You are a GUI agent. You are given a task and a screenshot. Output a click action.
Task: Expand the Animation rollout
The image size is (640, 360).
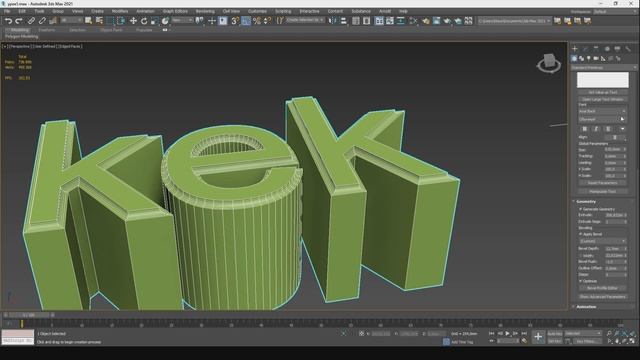(x=587, y=307)
